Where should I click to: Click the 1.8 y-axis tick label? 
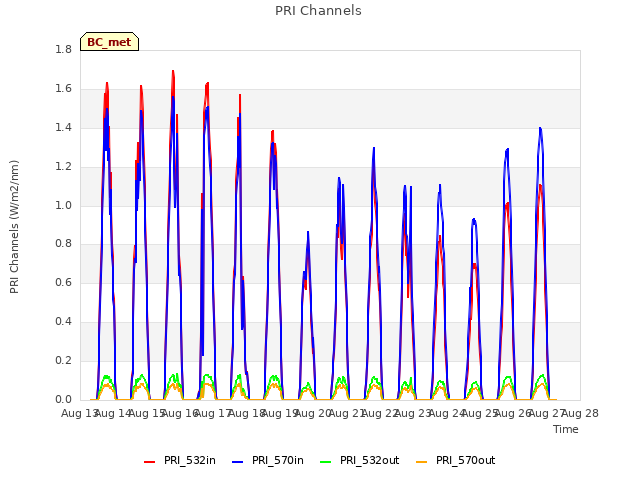click(63, 49)
